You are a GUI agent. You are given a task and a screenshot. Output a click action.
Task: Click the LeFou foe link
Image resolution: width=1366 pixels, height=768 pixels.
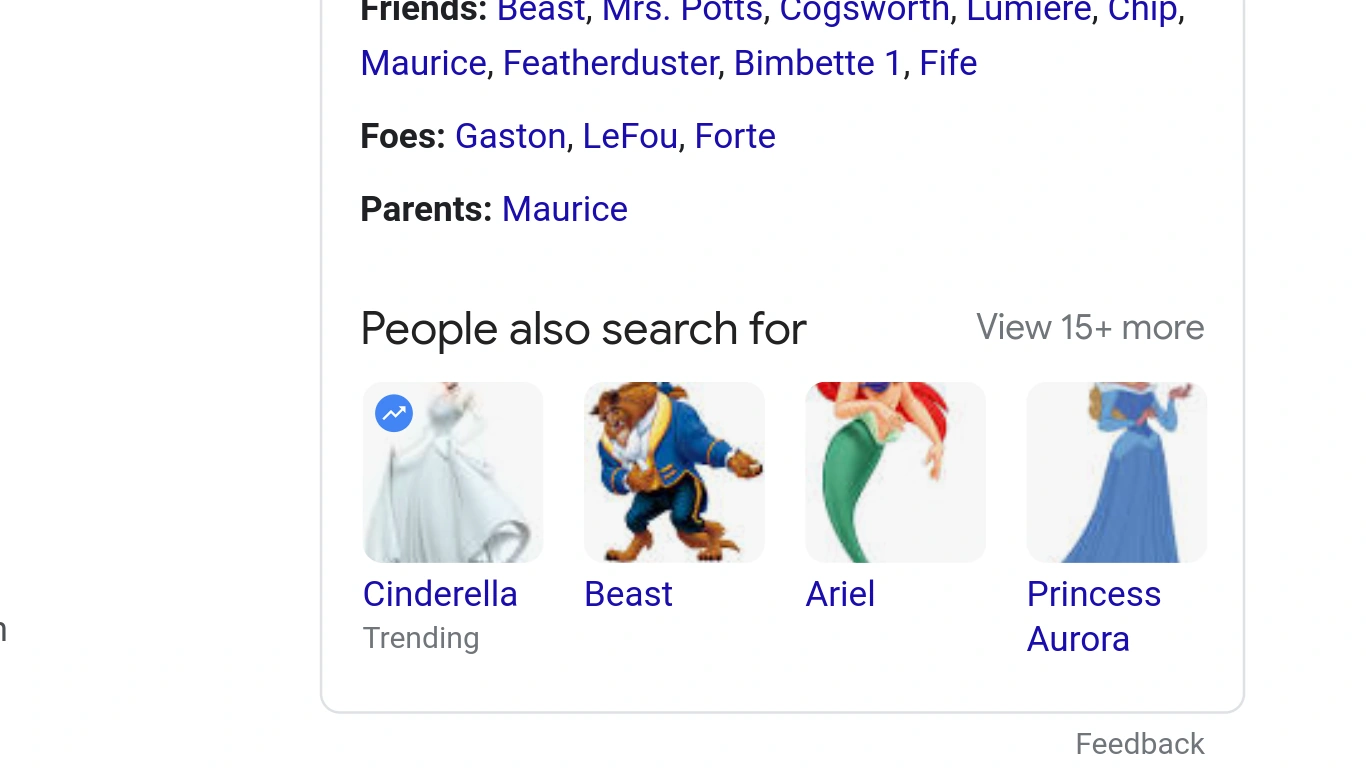pos(630,136)
